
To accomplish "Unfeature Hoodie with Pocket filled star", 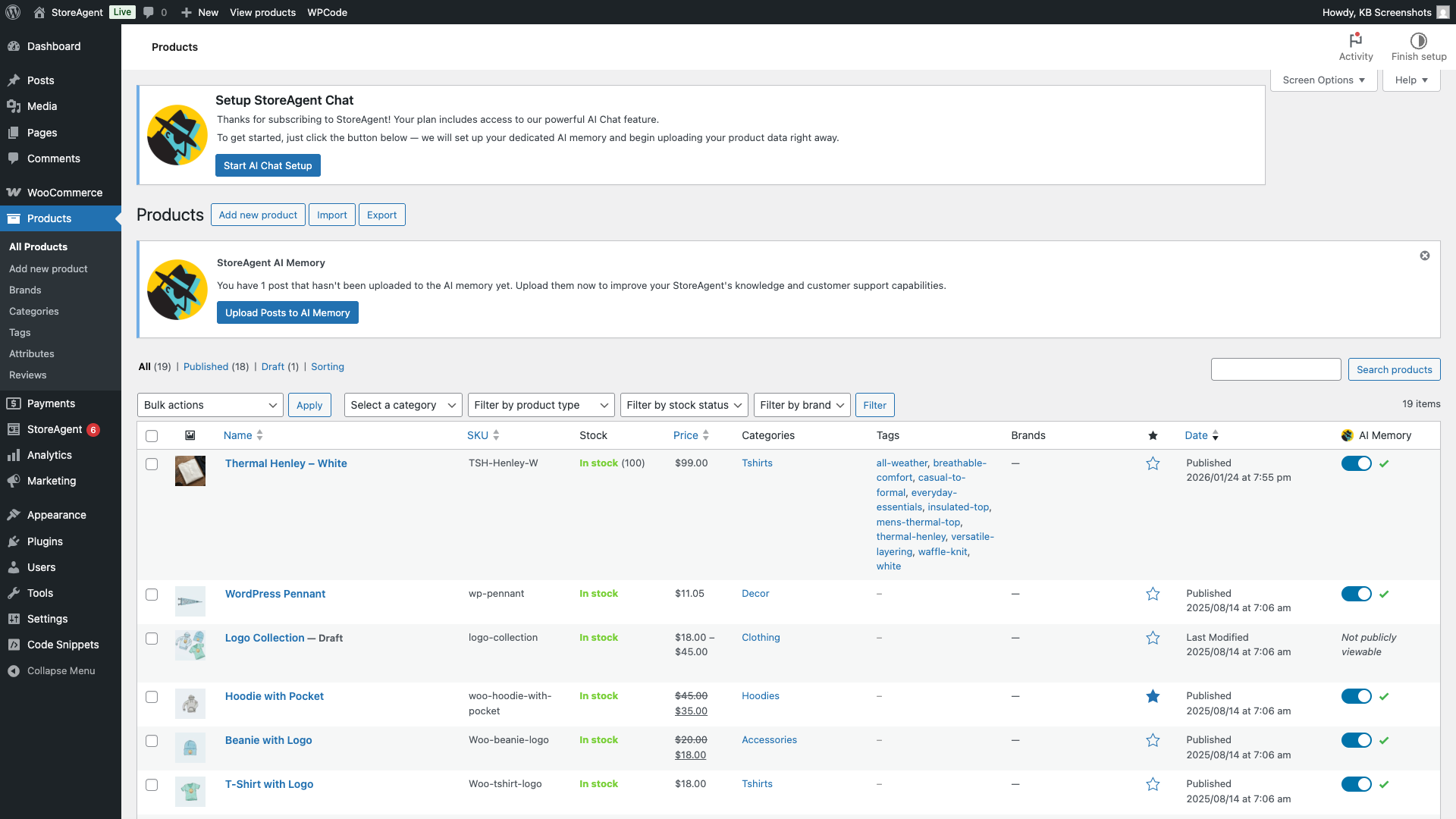I will (1153, 696).
